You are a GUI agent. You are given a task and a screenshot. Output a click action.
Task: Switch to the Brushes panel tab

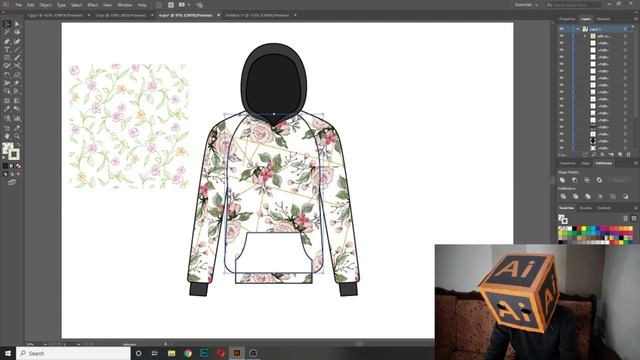585,208
